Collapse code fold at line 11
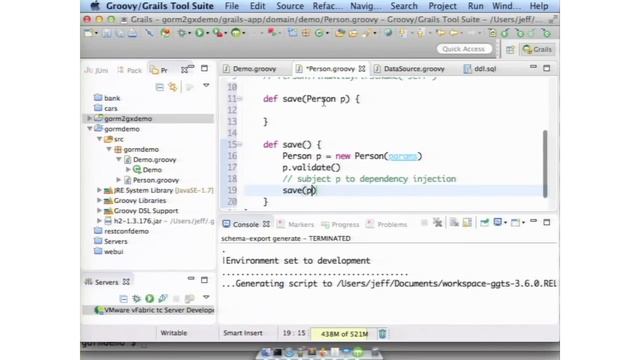This screenshot has height=360, width=640. tap(240, 99)
